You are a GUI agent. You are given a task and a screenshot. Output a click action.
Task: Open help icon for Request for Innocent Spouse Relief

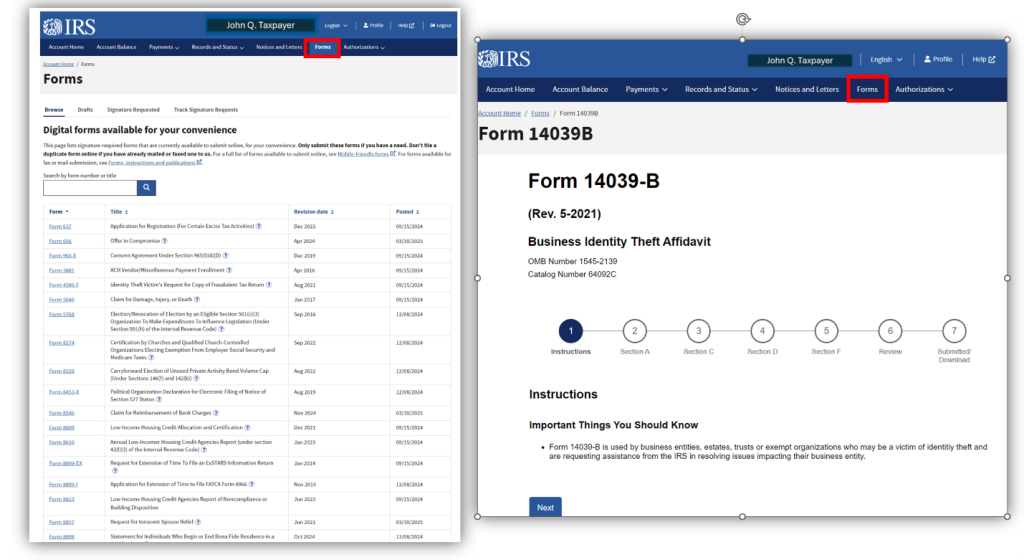(x=199, y=522)
